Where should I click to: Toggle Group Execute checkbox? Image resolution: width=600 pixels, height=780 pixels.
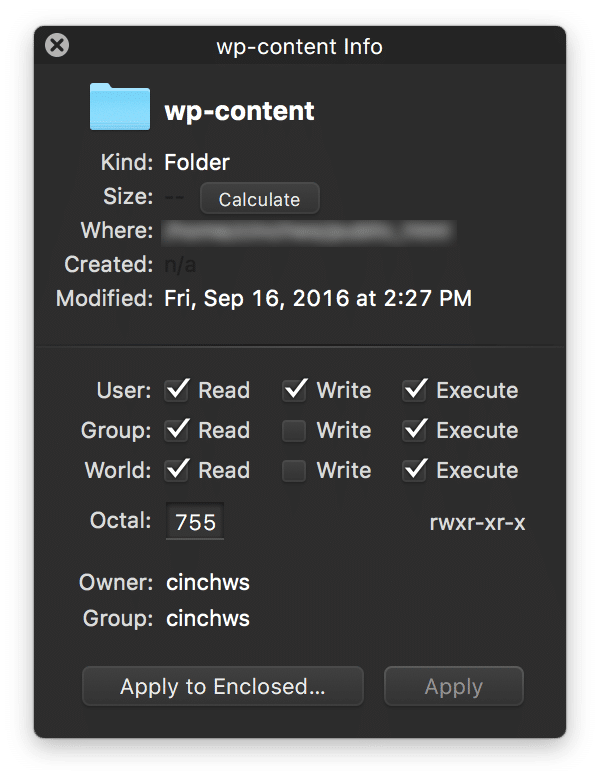click(416, 430)
